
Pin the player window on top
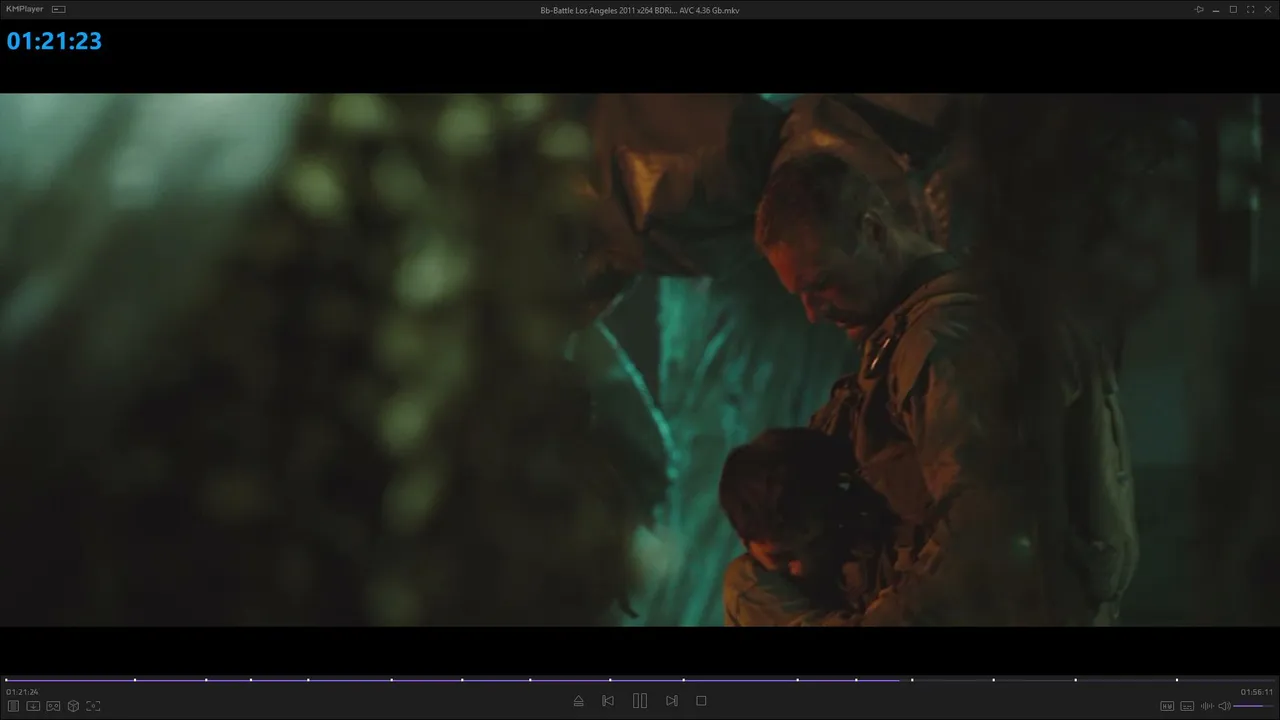click(1199, 9)
